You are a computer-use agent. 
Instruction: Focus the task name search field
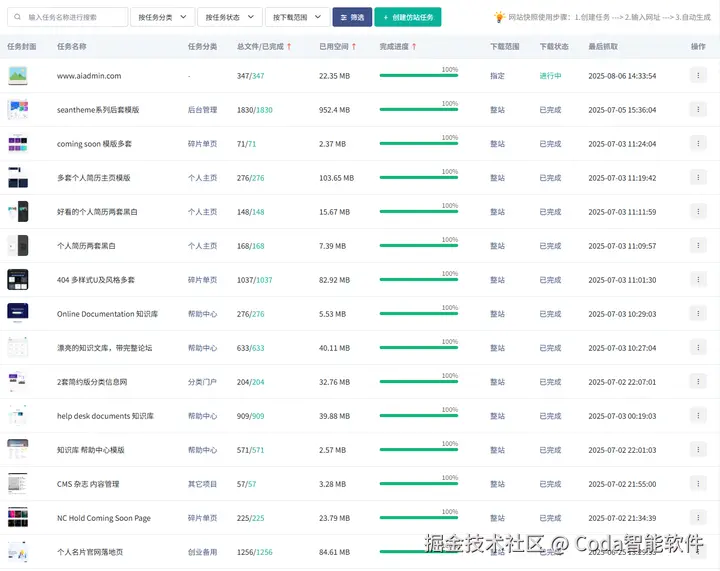(x=68, y=17)
